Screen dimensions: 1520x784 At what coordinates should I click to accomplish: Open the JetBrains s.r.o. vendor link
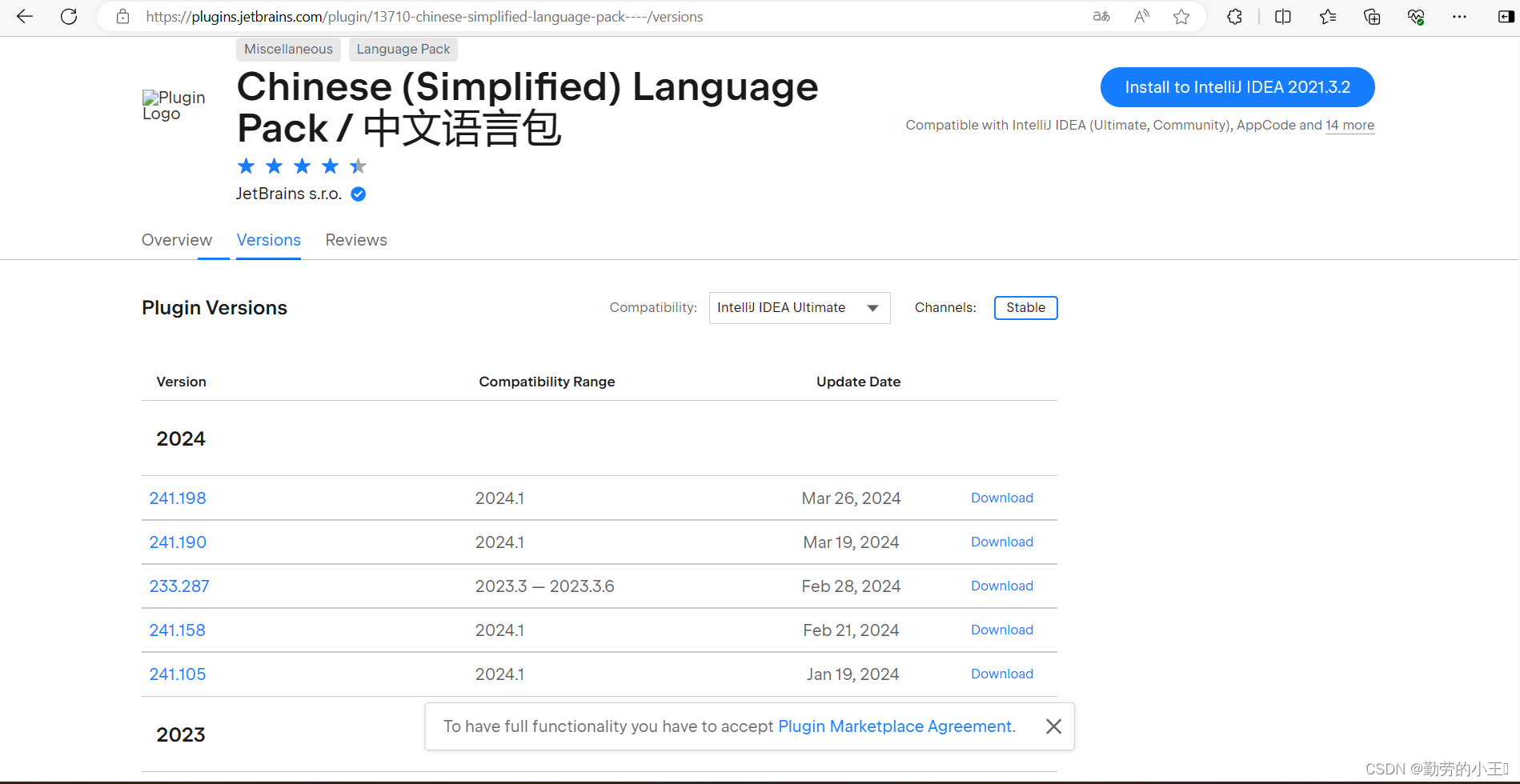pos(289,194)
